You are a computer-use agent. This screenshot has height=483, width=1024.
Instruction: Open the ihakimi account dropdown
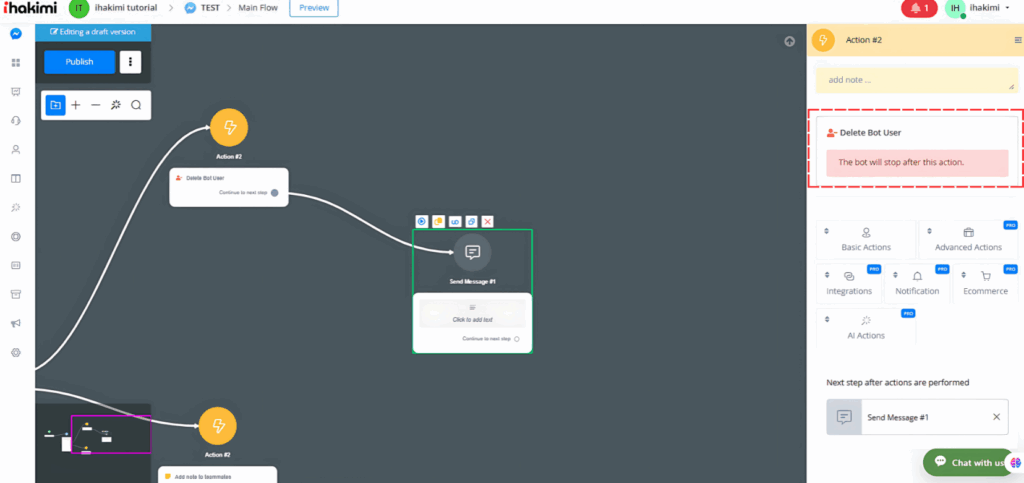(979, 9)
